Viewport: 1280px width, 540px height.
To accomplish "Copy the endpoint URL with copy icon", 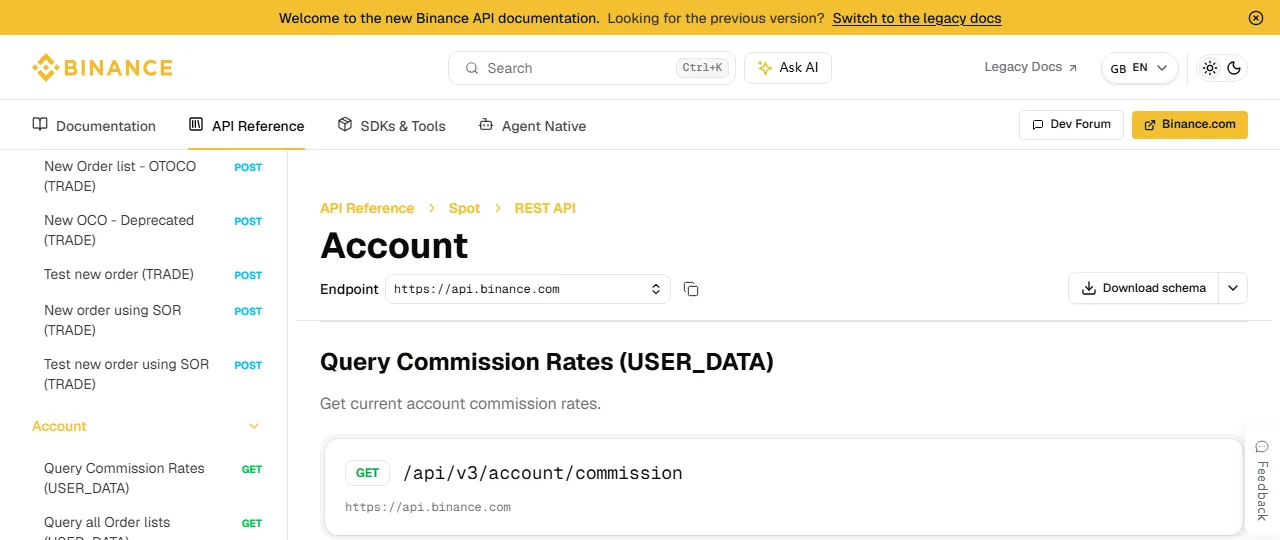I will click(691, 289).
